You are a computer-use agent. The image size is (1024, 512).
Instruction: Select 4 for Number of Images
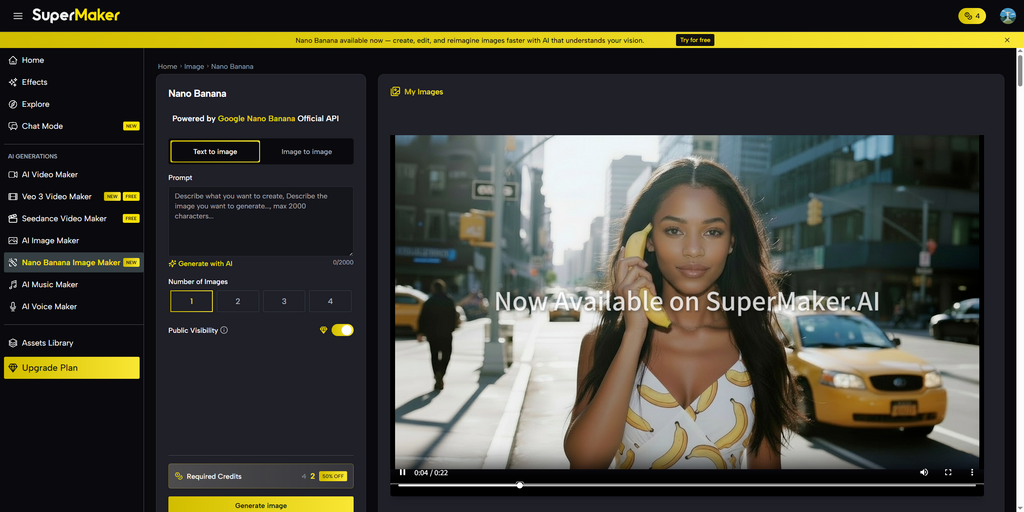[x=330, y=301]
